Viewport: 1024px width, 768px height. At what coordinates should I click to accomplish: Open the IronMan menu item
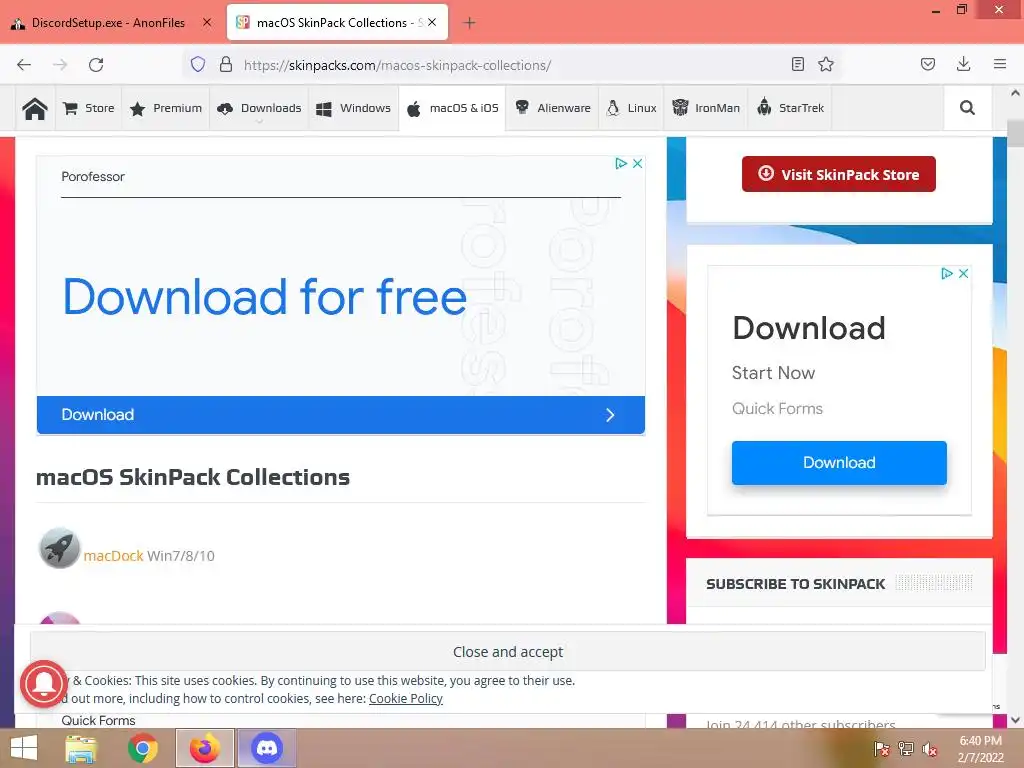point(706,108)
